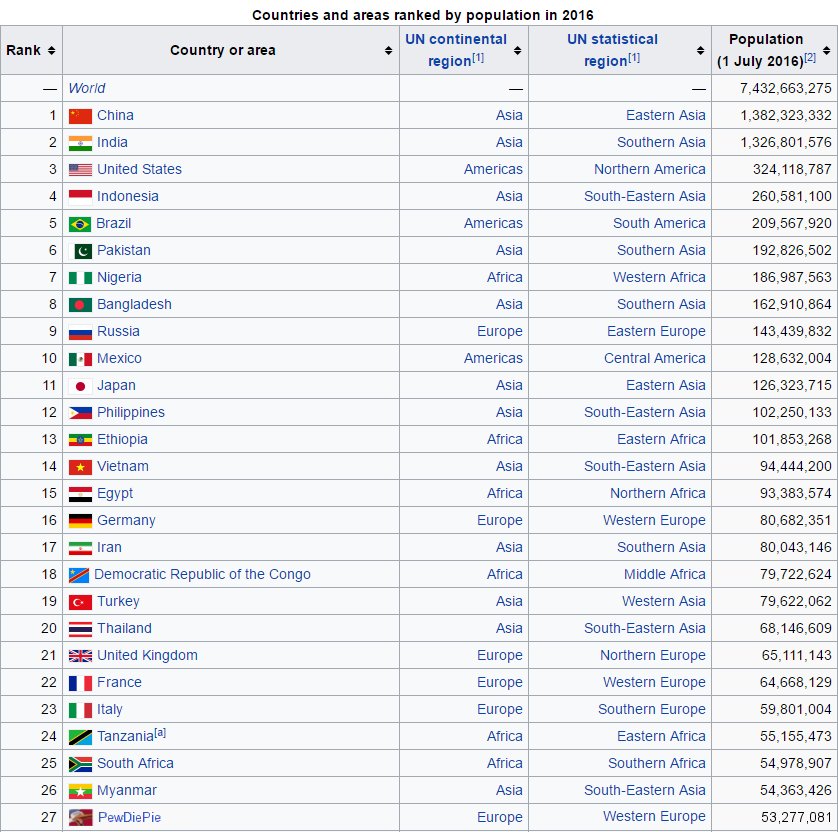
Task: Click the Bangladesh flag icon
Action: click(80, 305)
